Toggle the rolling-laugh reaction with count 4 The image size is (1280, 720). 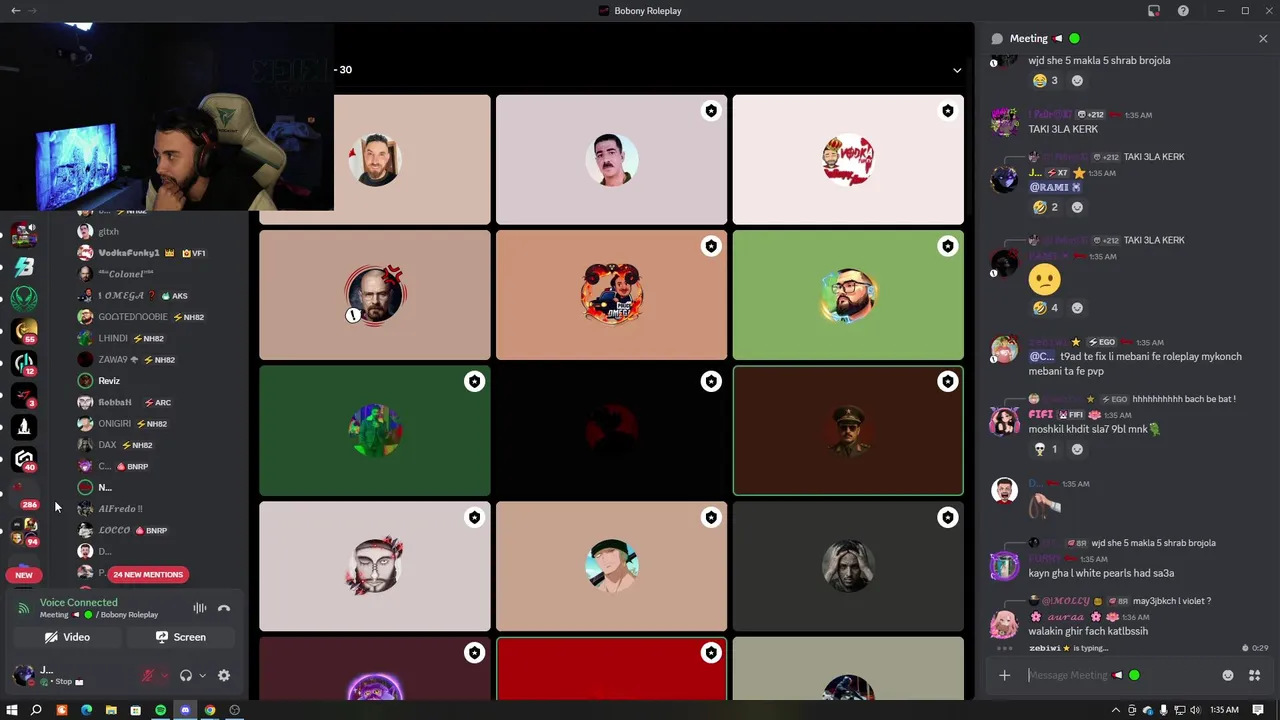click(x=1046, y=308)
